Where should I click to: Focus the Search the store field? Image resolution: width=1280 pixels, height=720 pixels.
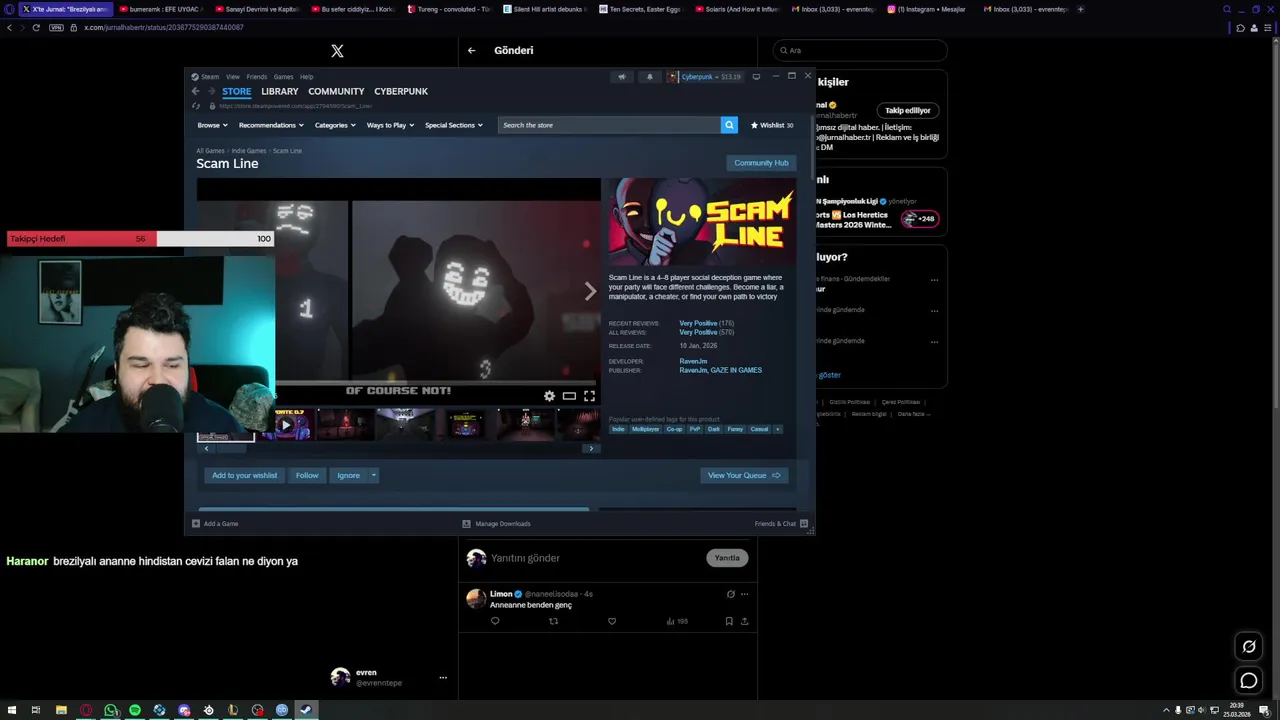point(609,125)
